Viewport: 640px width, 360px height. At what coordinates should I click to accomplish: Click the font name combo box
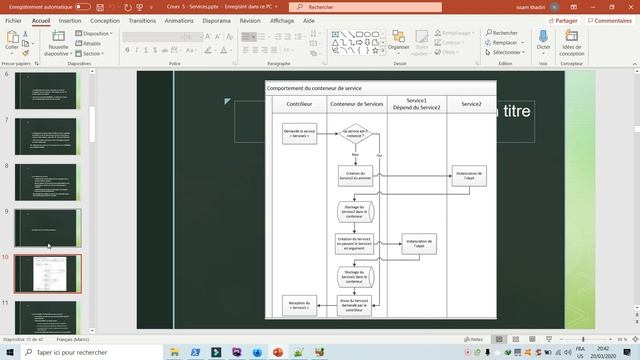[152, 37]
